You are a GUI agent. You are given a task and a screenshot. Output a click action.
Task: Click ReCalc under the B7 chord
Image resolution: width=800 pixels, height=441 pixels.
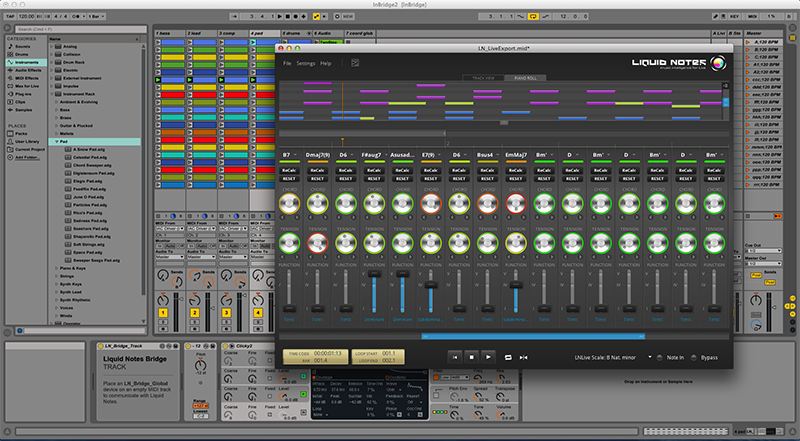288,170
